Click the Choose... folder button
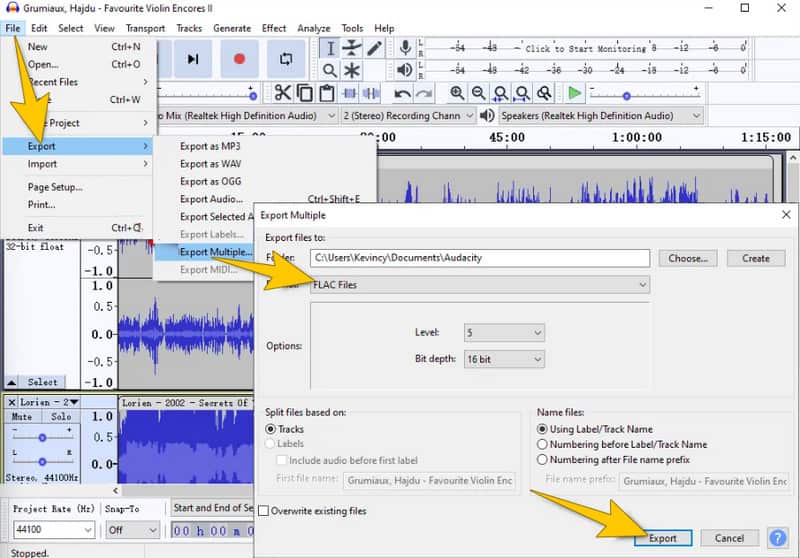Screen dimensions: 800x558 click(688, 258)
